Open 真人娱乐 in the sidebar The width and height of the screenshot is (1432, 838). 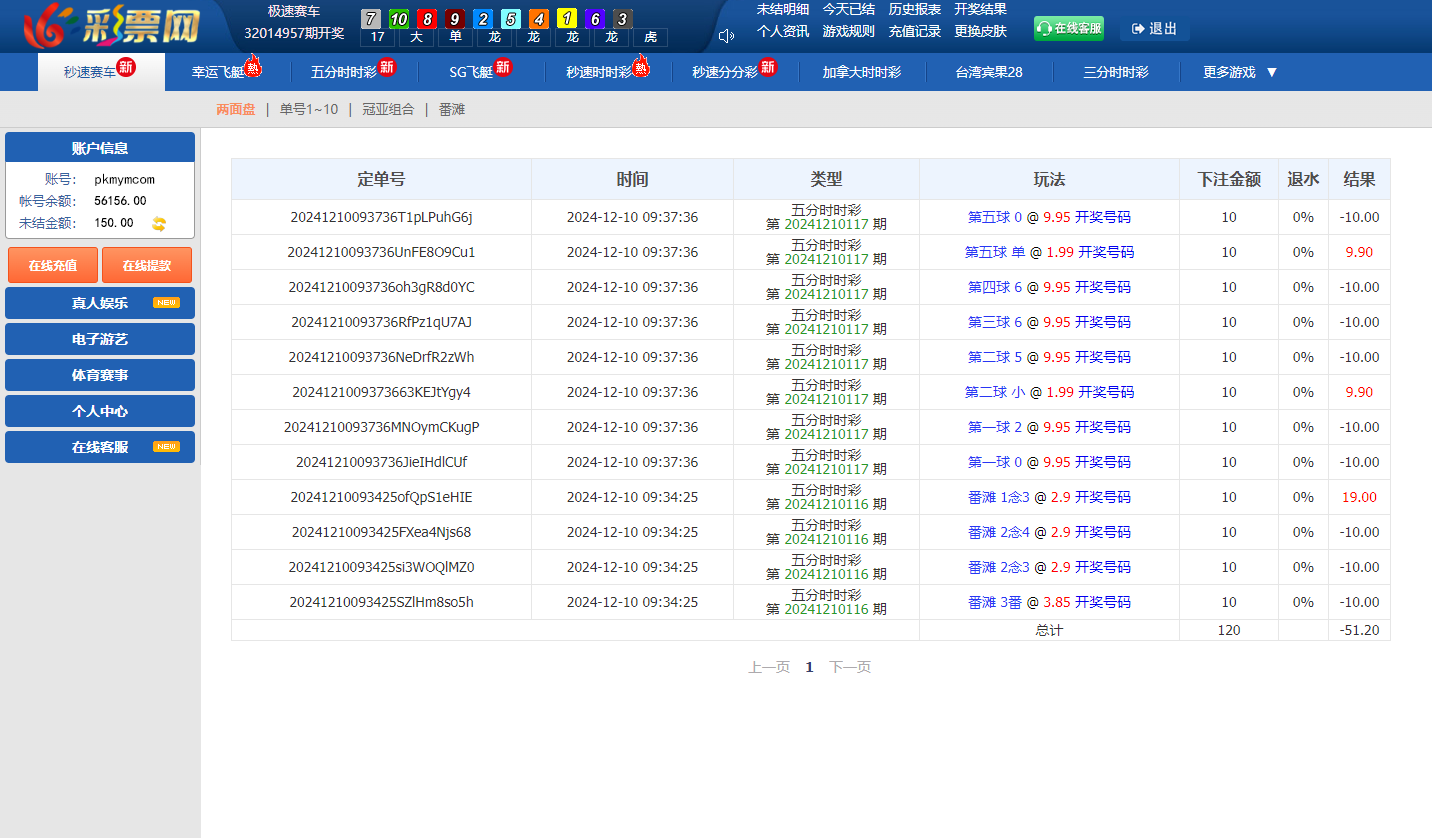[100, 303]
